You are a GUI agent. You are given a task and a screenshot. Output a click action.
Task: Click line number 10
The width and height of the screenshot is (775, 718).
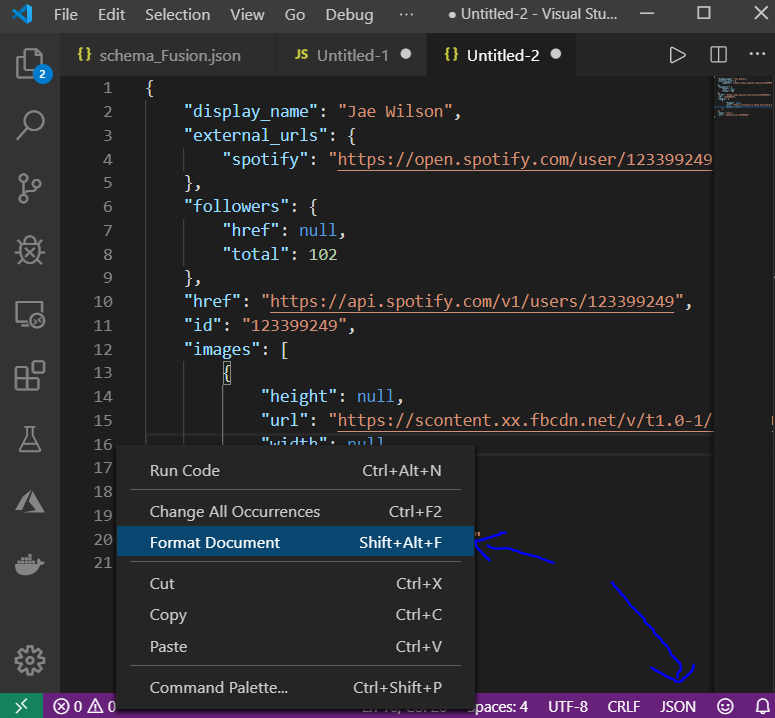[103, 301]
